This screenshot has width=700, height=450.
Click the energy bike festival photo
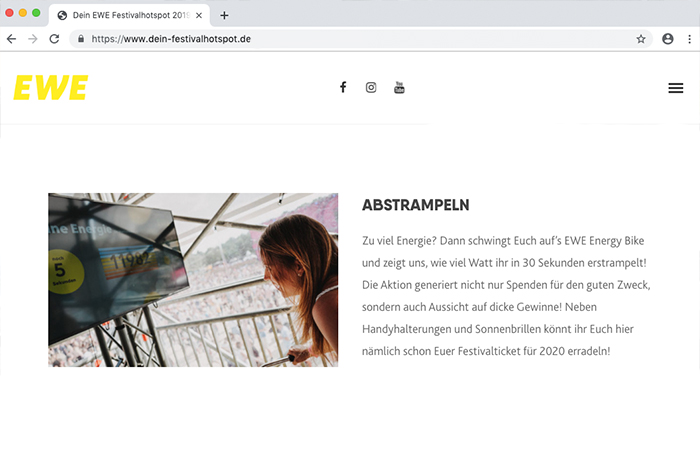point(193,280)
